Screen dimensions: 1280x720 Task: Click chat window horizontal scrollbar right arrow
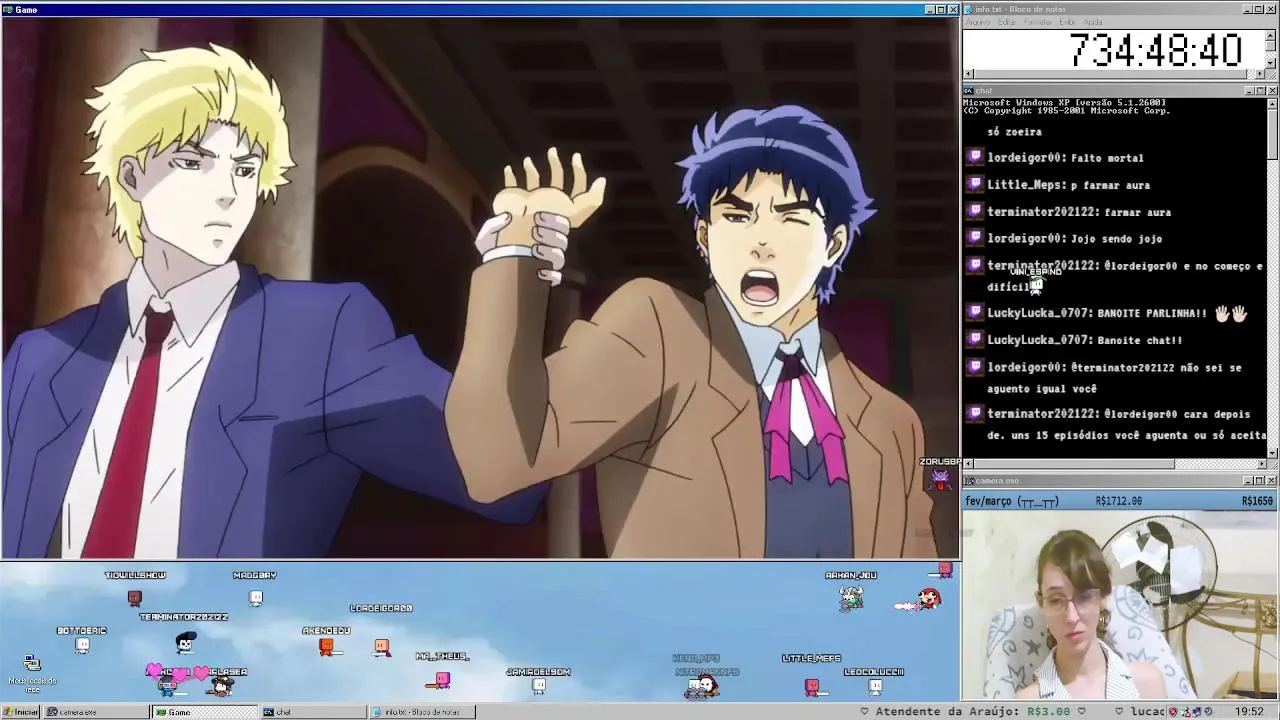click(1260, 464)
